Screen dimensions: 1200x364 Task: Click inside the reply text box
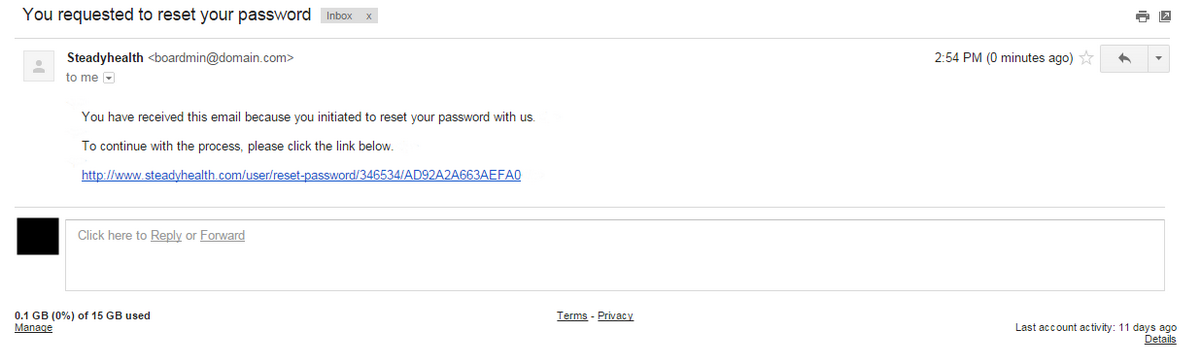tap(615, 255)
